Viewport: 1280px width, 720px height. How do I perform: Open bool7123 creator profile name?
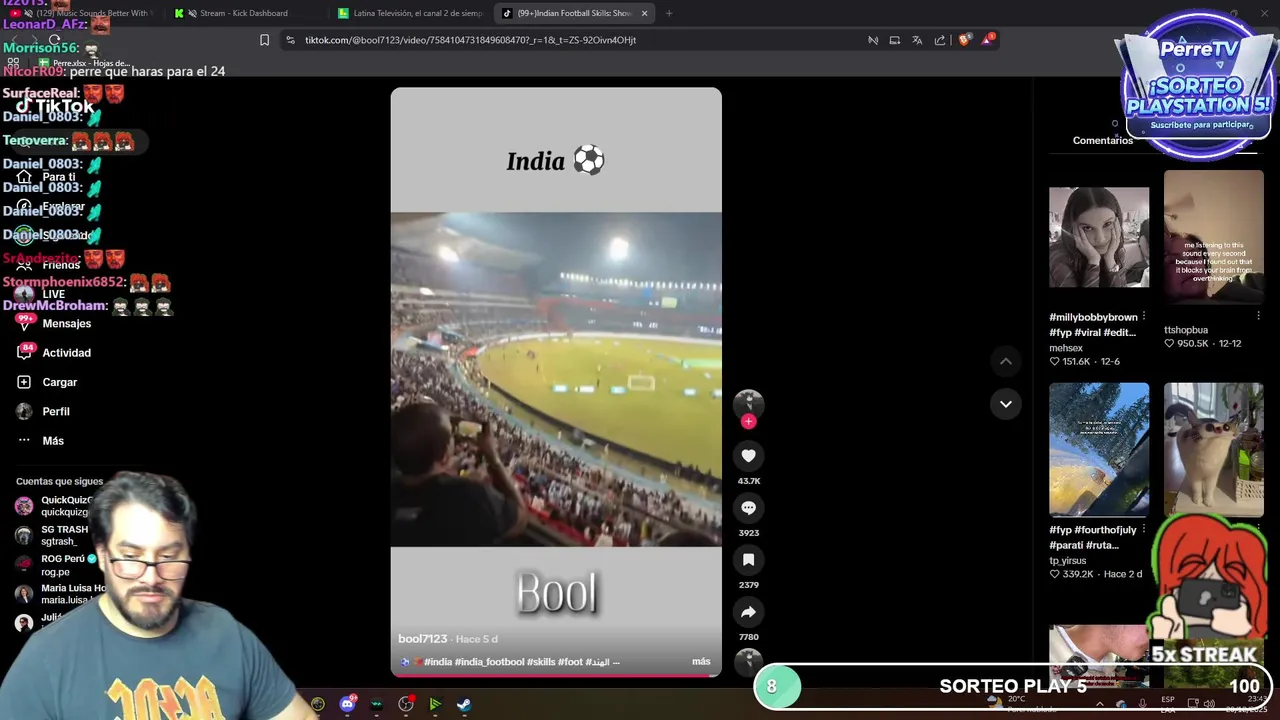pos(423,639)
